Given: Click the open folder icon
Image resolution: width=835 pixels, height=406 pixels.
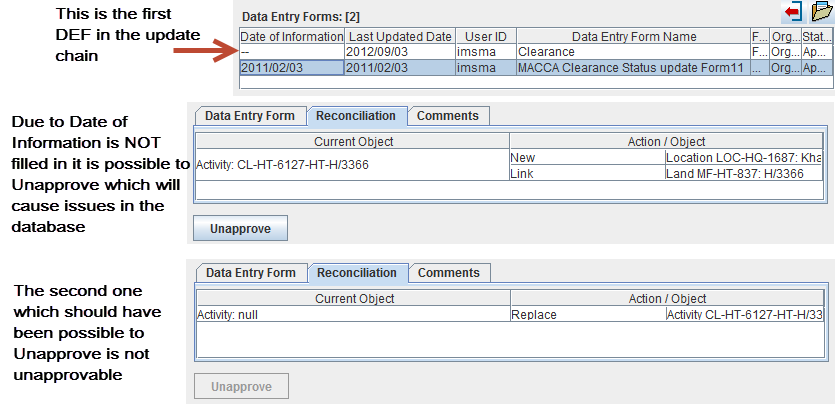Looking at the screenshot, I should point(819,12).
